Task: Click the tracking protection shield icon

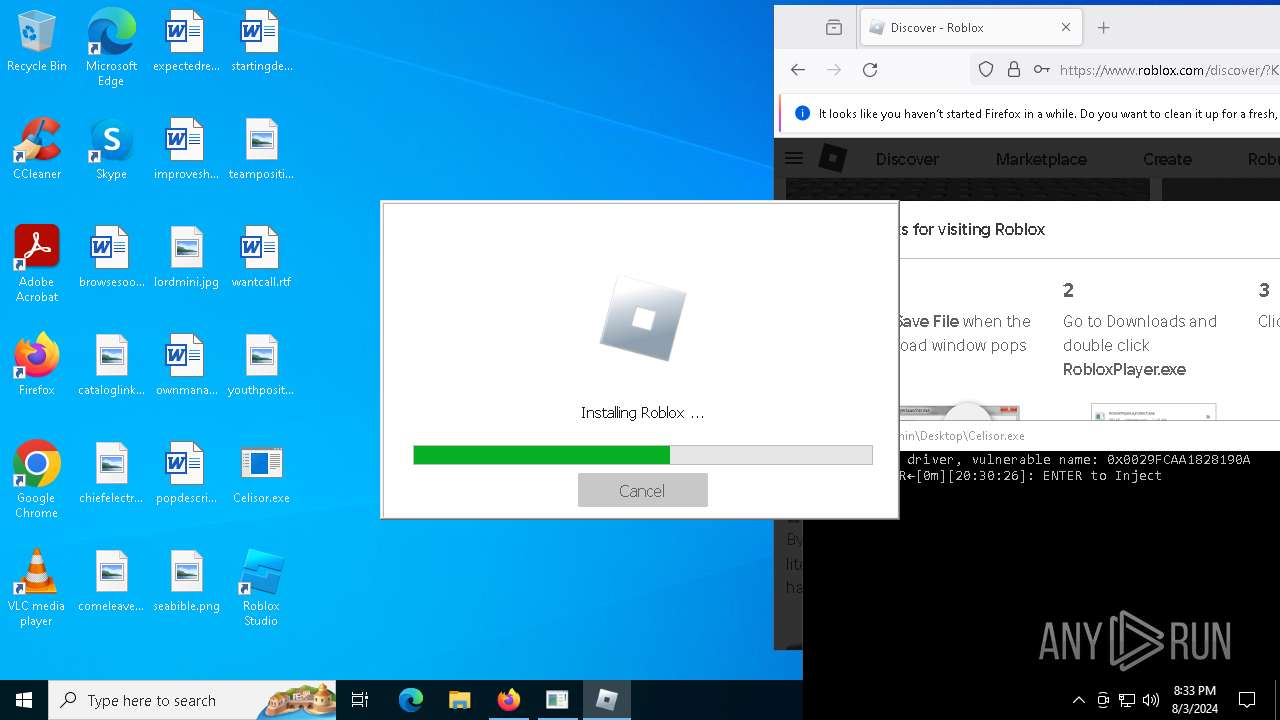Action: [986, 70]
